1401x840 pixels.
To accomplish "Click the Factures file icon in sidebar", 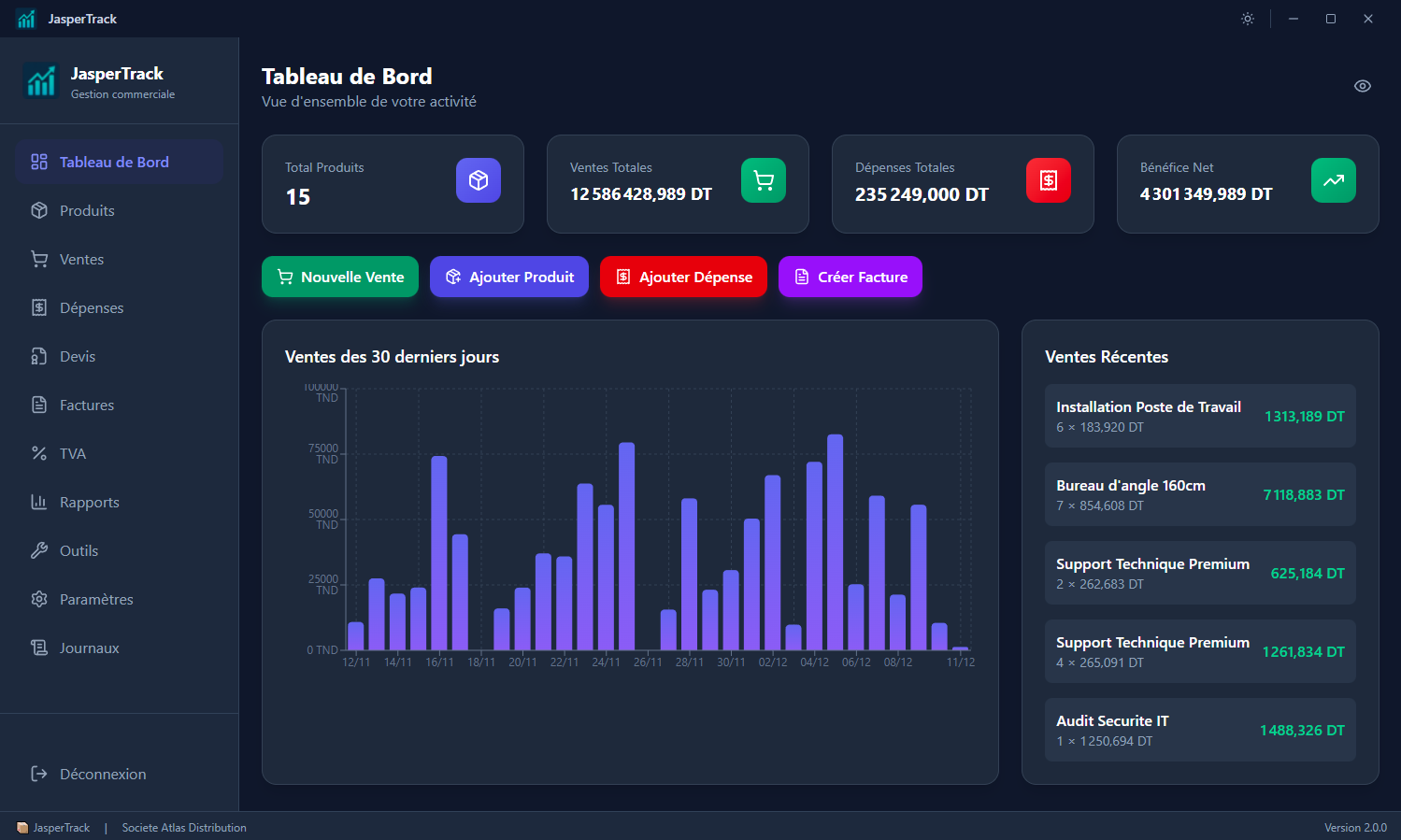I will [x=39, y=405].
